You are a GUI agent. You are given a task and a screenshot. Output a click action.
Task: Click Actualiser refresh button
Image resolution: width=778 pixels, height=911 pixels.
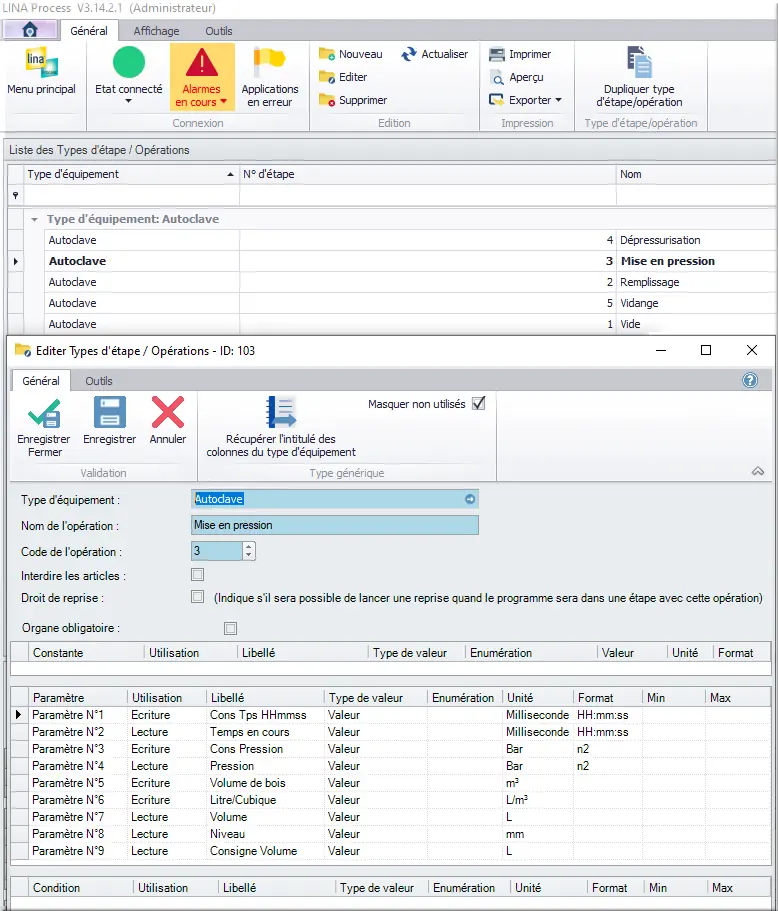pyautogui.click(x=435, y=54)
